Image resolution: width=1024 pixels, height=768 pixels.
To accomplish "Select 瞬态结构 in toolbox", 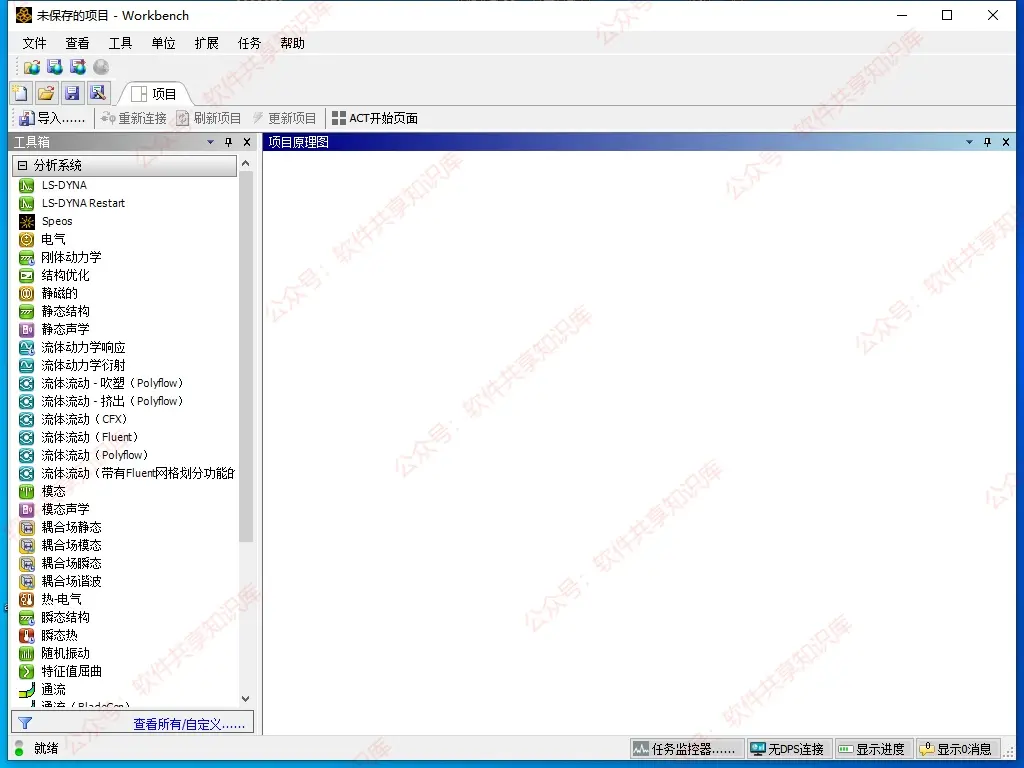I will click(65, 617).
